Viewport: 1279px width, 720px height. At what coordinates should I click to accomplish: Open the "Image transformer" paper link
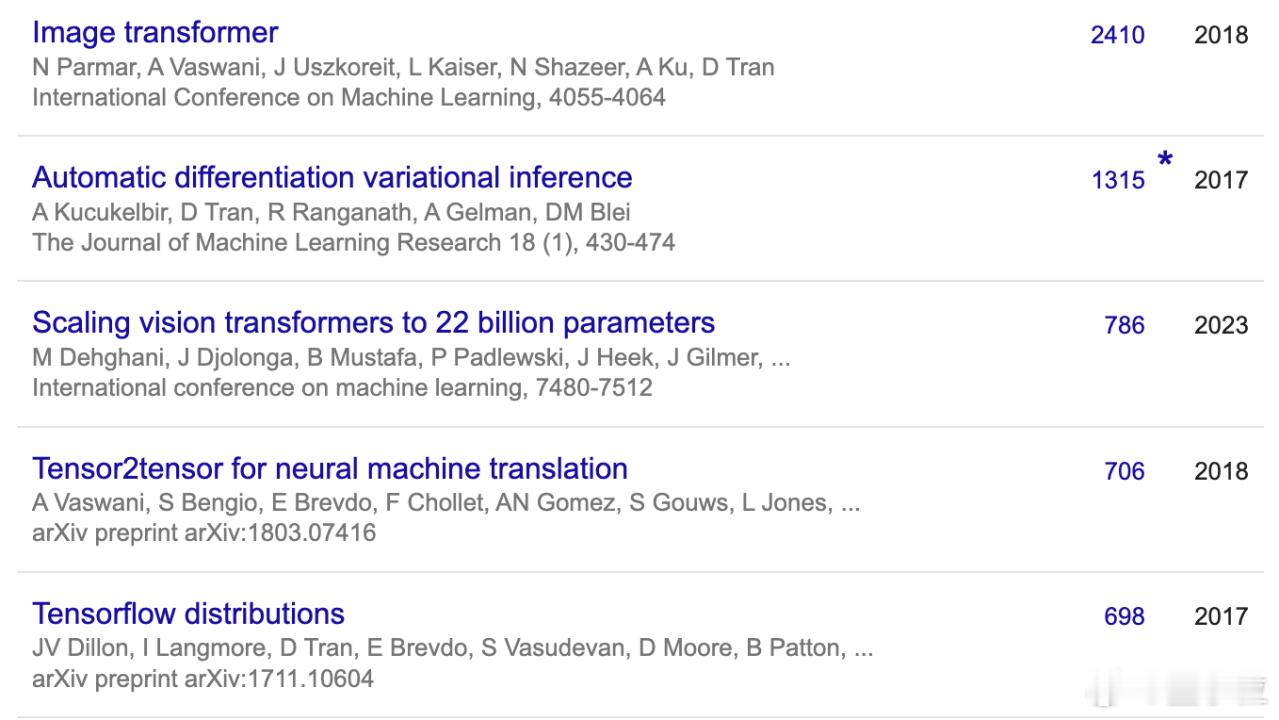coord(155,32)
